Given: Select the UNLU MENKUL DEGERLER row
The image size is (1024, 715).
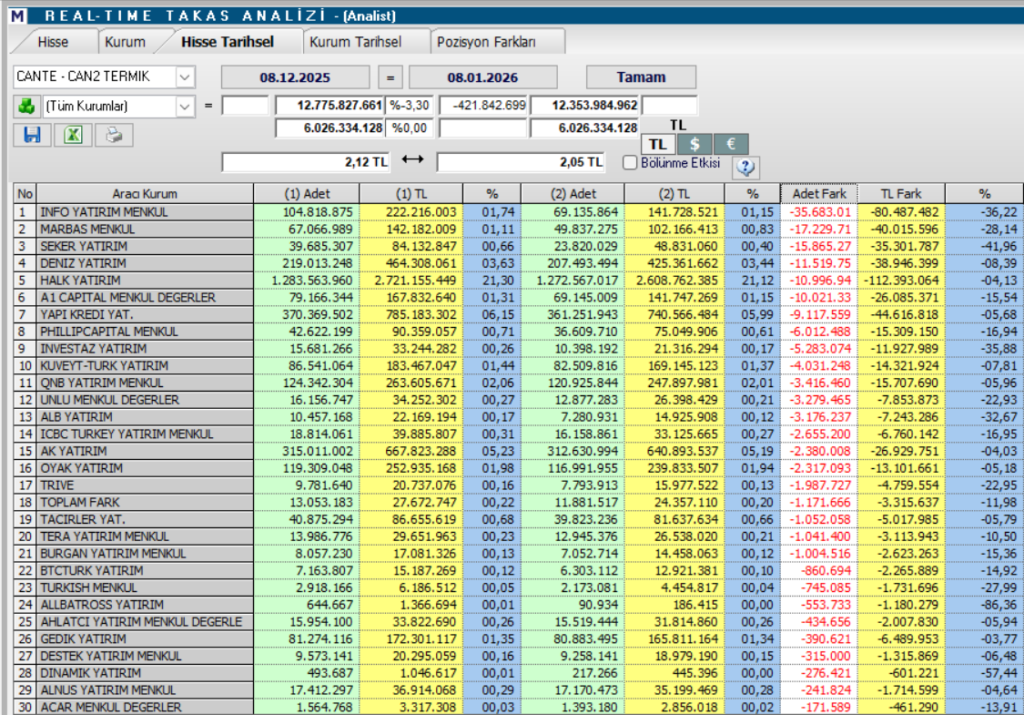Looking at the screenshot, I should (519, 400).
